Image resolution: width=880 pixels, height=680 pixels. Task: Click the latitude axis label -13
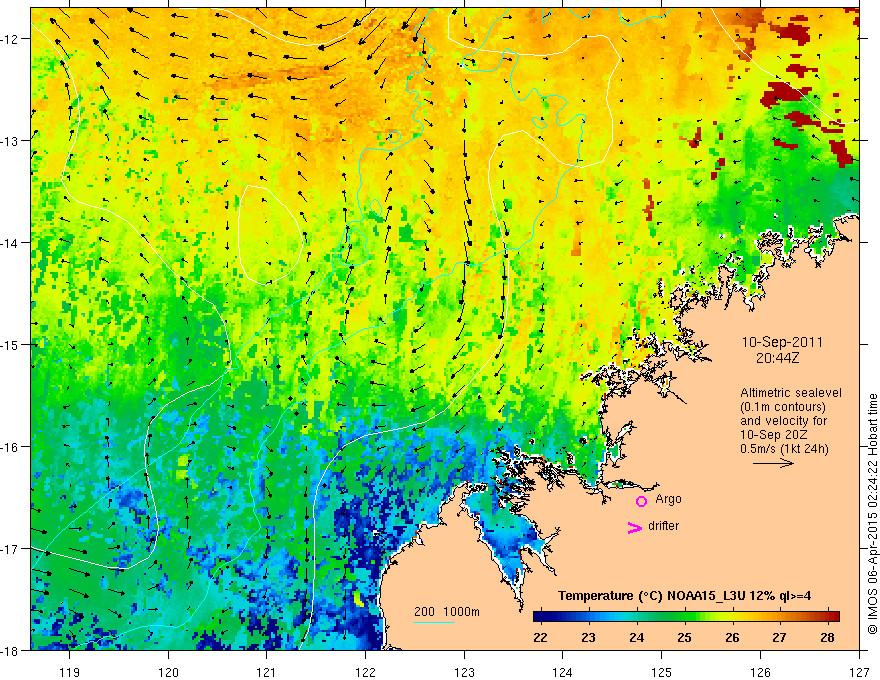[10, 141]
